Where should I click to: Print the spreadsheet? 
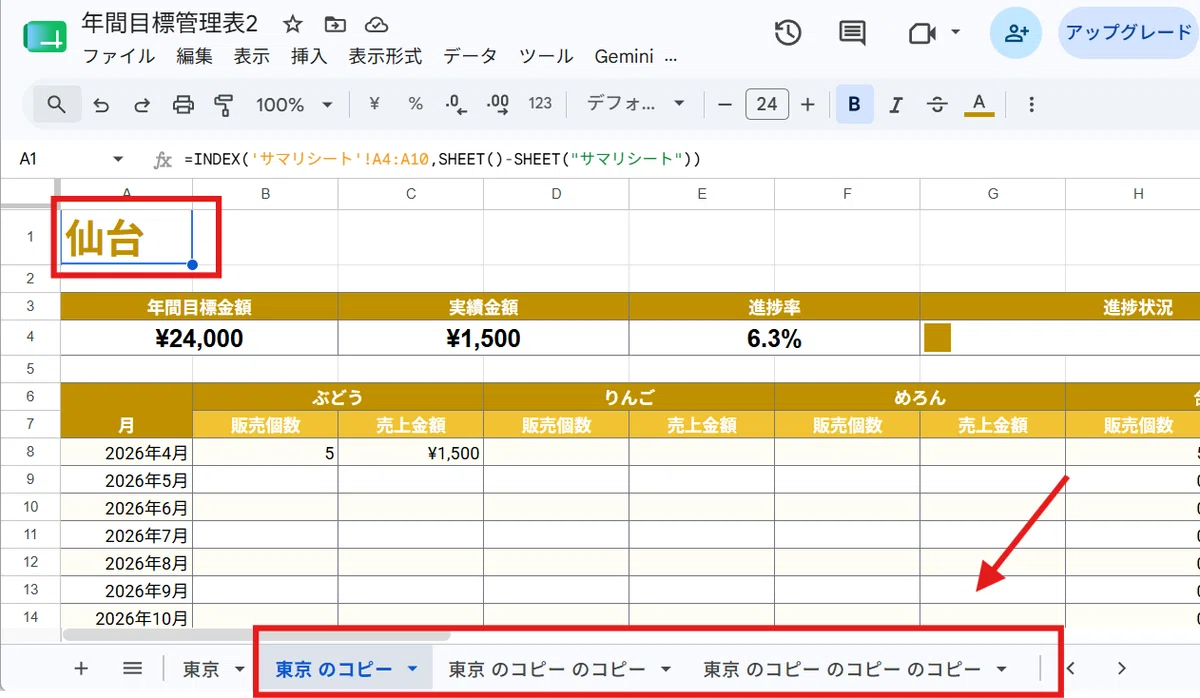183,104
